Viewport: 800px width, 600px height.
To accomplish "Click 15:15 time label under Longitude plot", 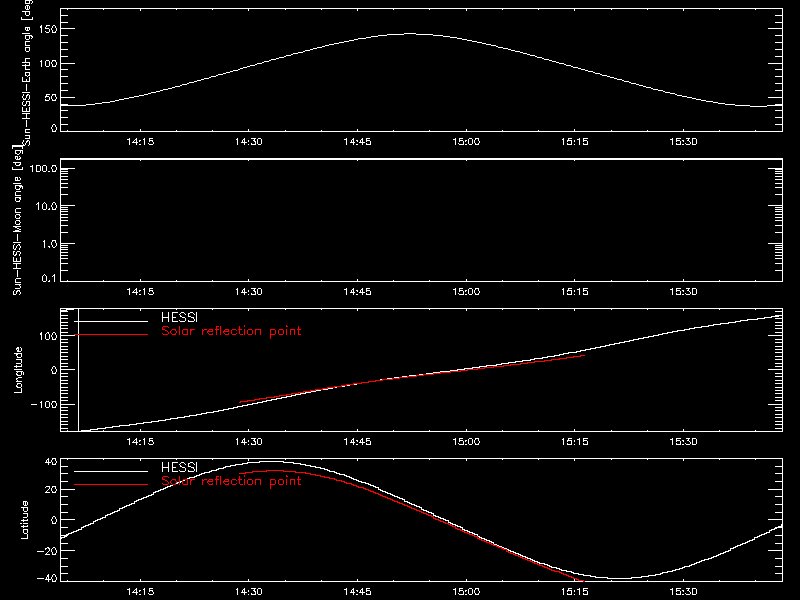I will click(574, 441).
